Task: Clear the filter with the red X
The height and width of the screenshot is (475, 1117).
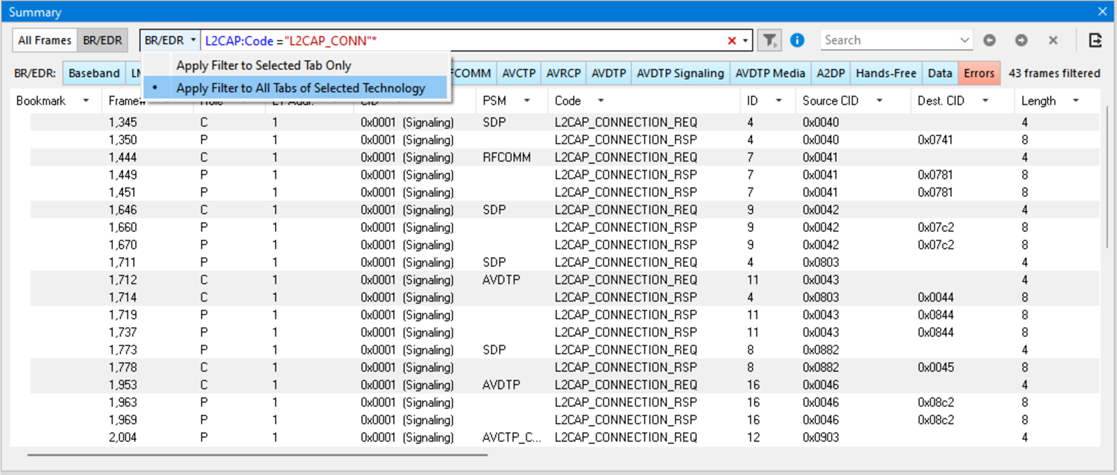Action: [x=731, y=41]
